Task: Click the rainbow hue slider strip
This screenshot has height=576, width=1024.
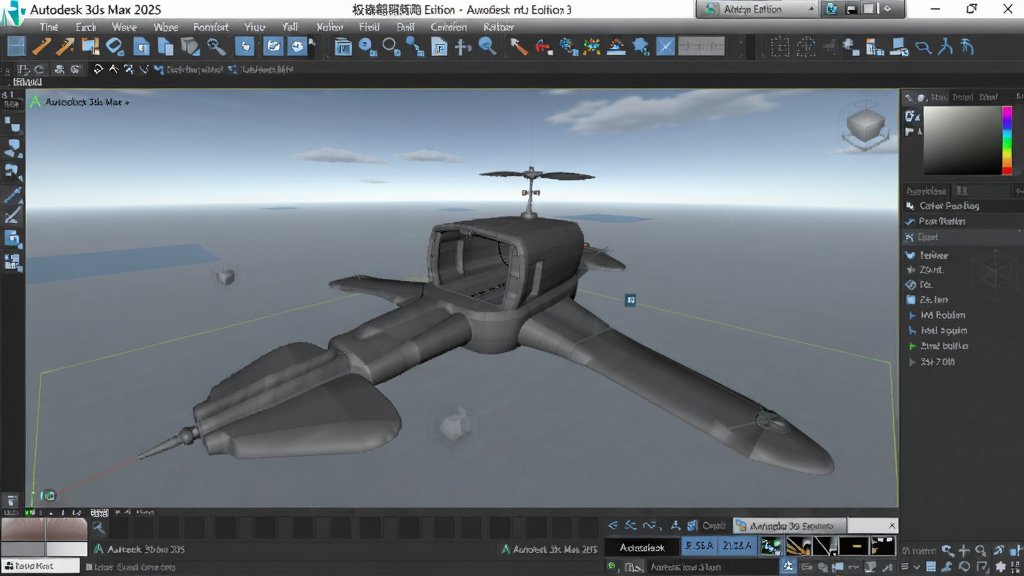Action: point(1007,140)
